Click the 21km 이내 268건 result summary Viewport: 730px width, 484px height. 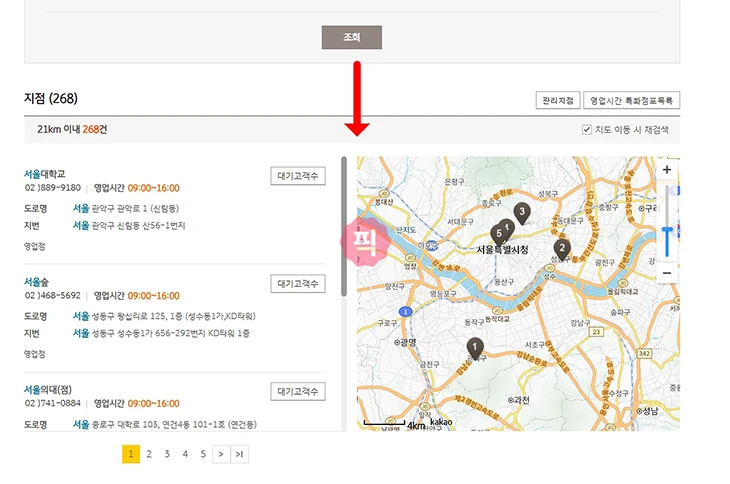point(72,129)
